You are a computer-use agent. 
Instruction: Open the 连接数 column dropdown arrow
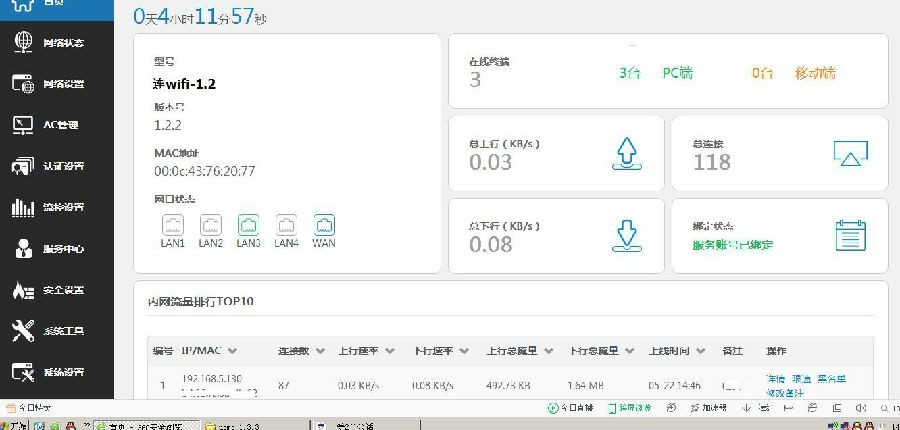click(320, 351)
